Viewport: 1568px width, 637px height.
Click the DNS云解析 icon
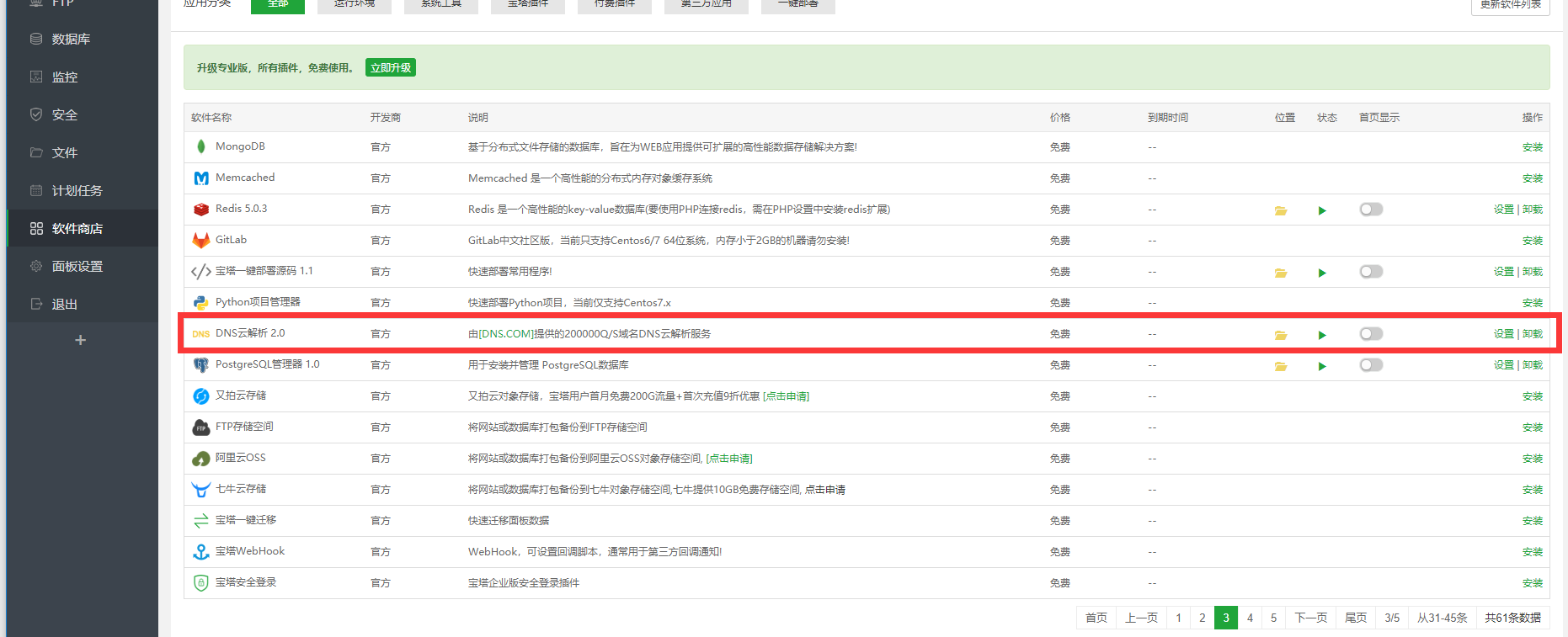click(x=200, y=334)
